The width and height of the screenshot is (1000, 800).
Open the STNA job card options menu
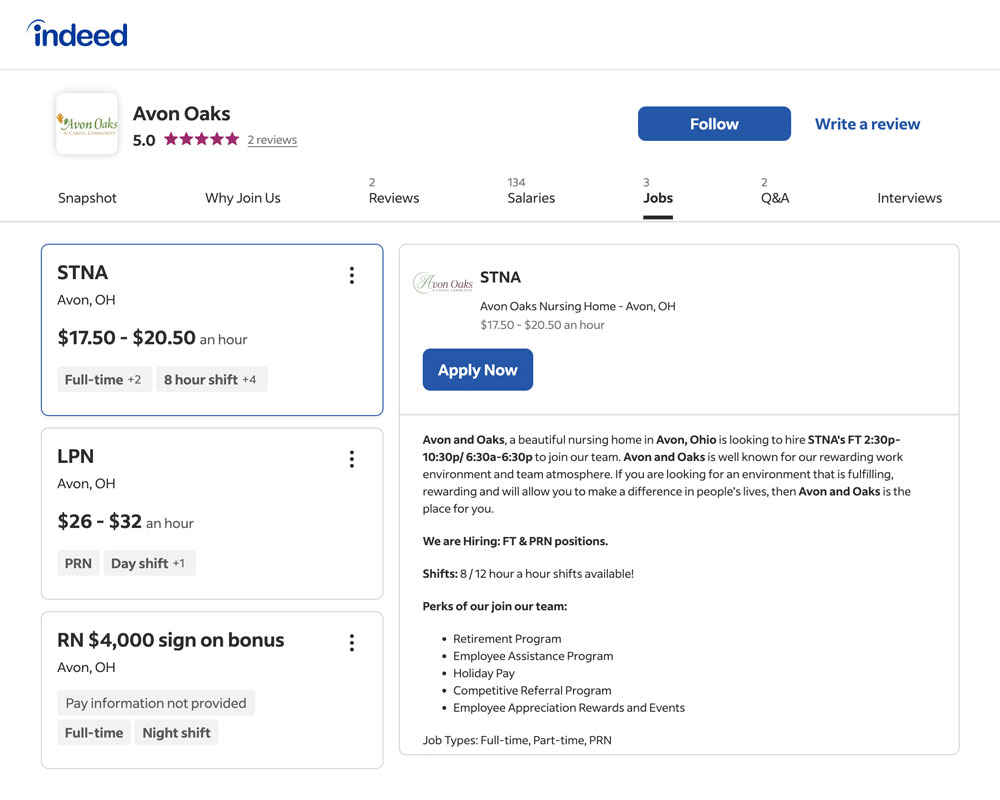coord(351,275)
